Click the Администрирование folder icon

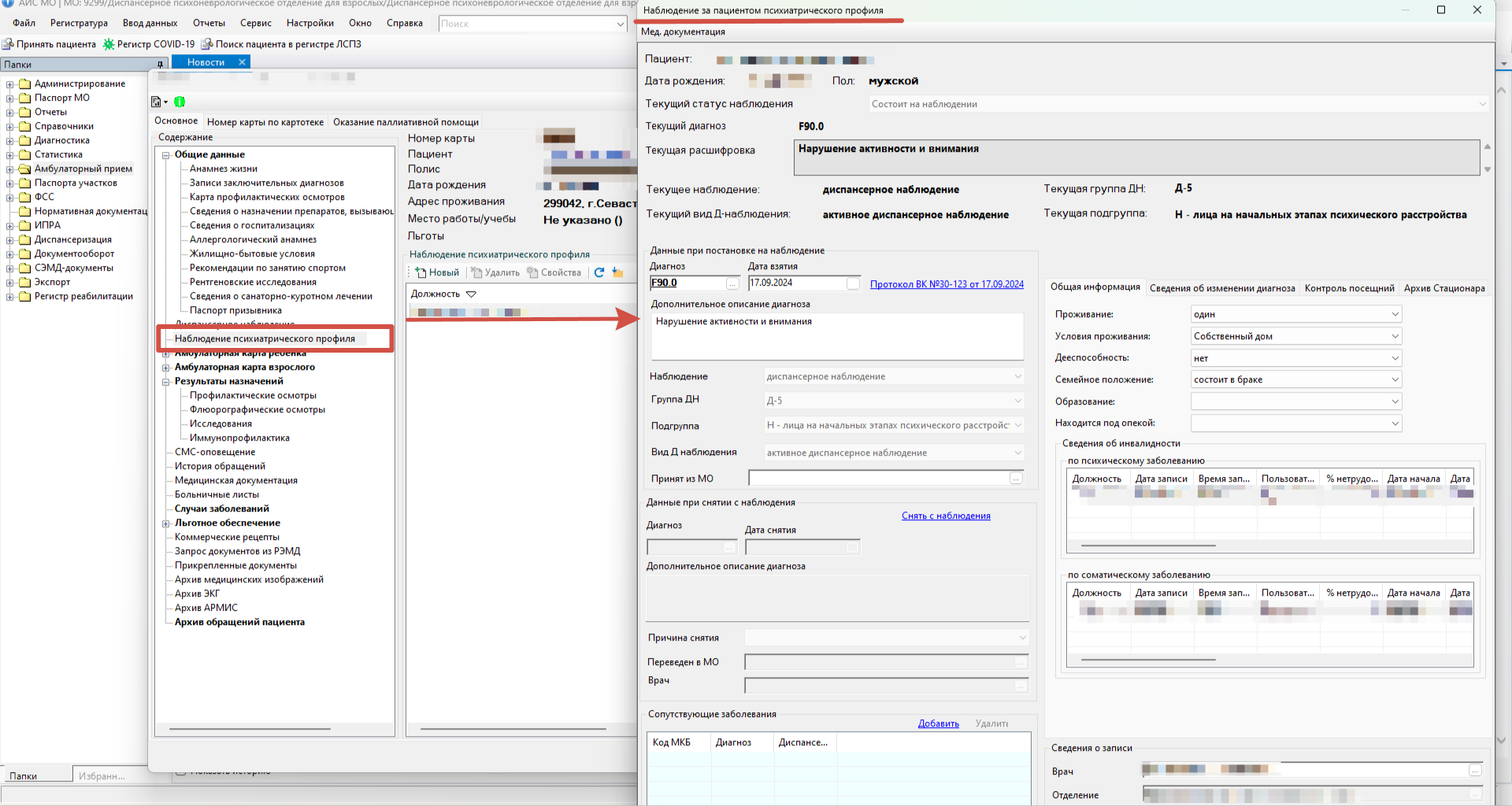(24, 83)
